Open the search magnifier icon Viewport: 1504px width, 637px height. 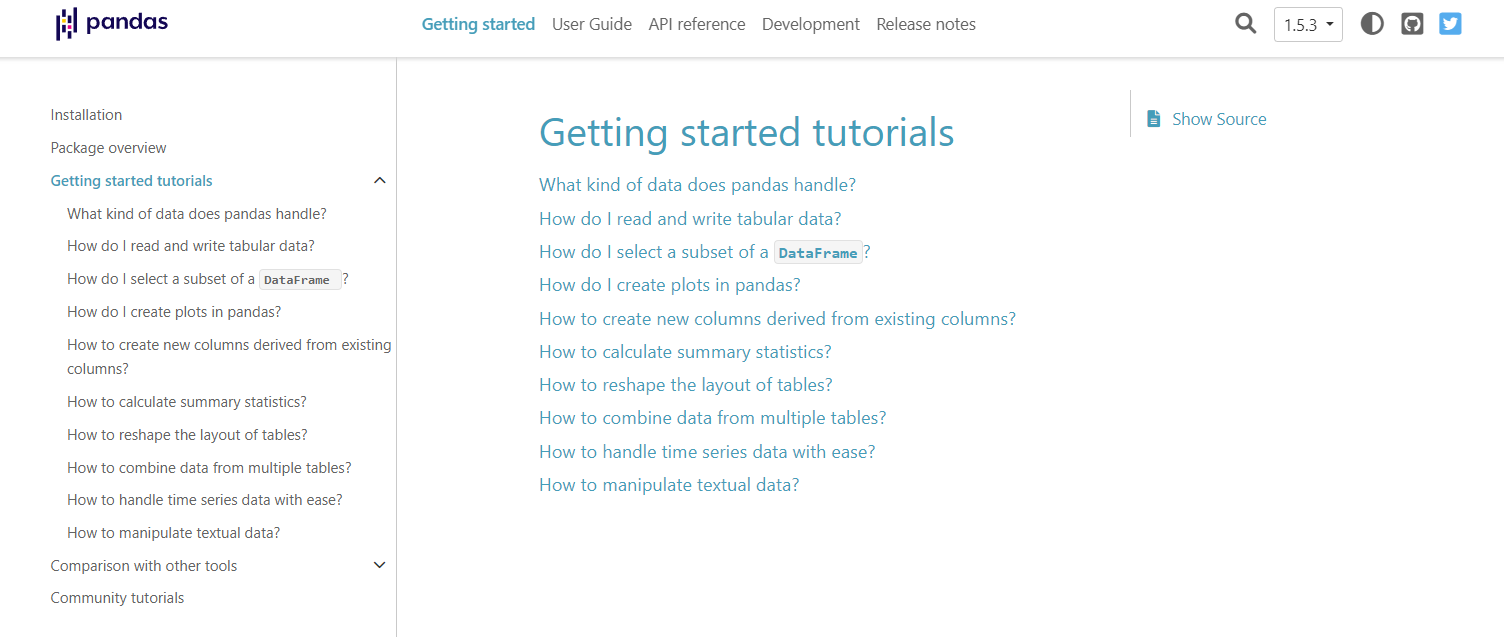(1245, 24)
